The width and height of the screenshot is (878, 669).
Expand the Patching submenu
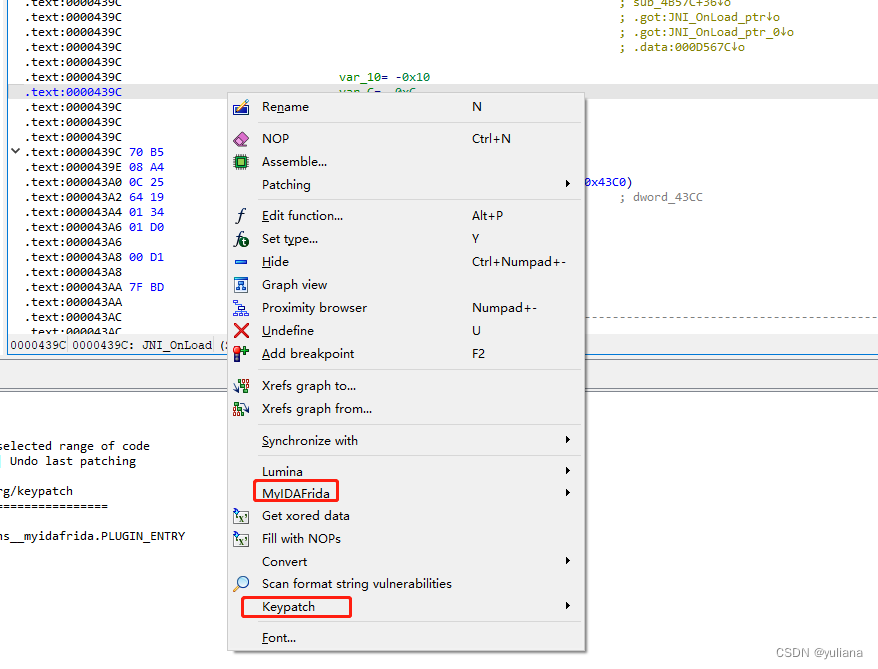coord(300,184)
